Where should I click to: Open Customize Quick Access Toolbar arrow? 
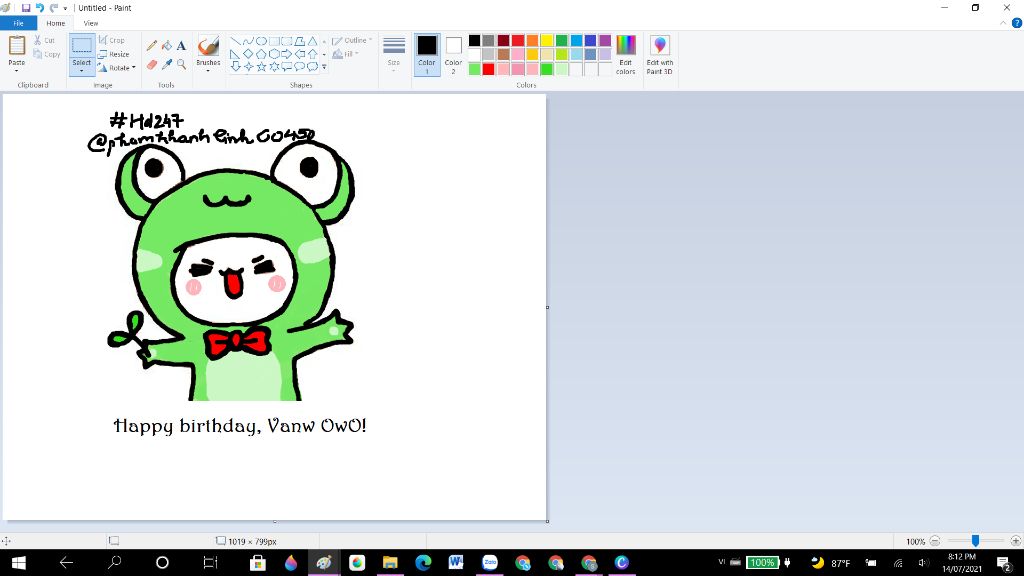tap(65, 8)
